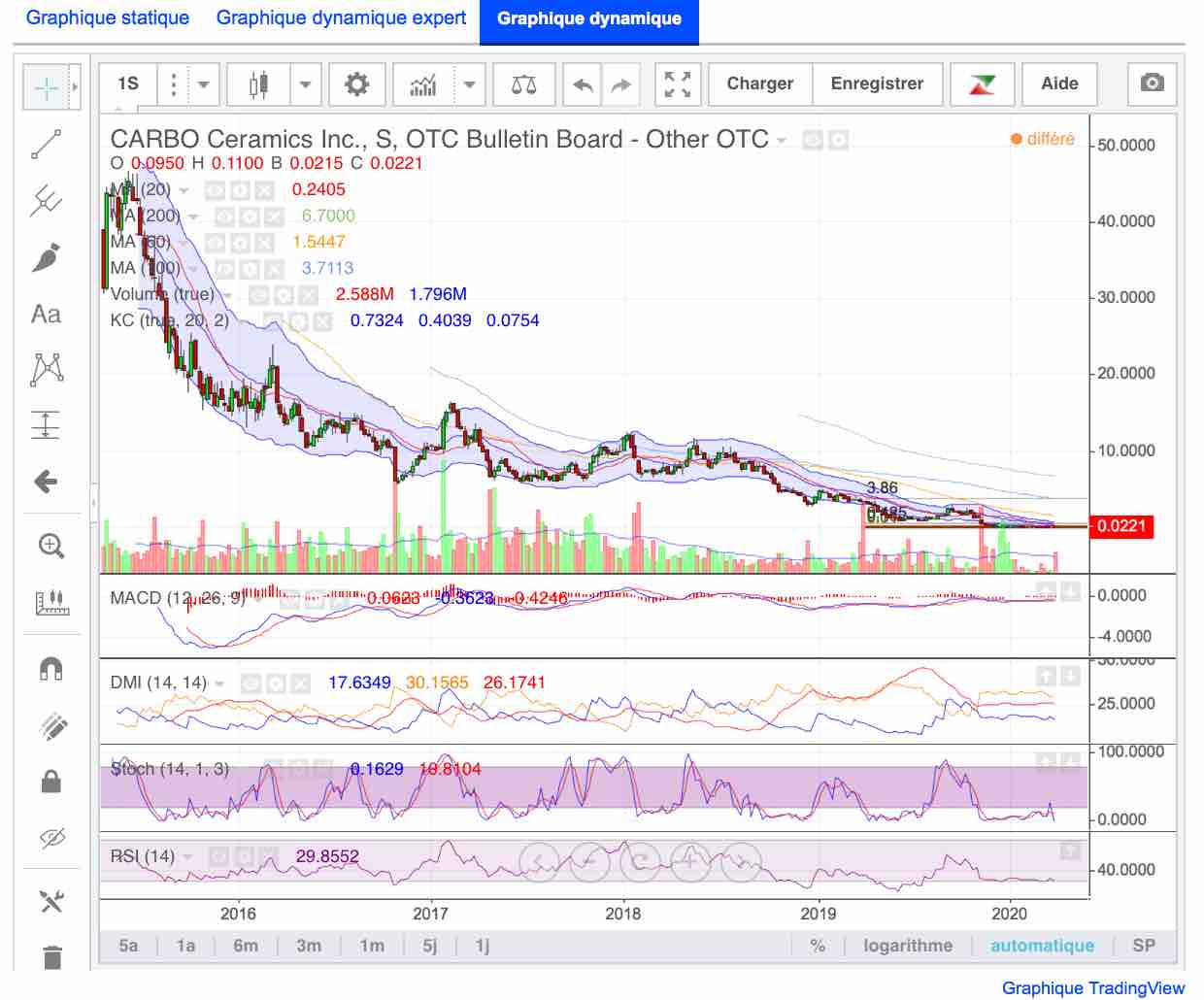Screen dimensions: 1204x1000
Task: Select the brush drawing tool
Action: 46,257
